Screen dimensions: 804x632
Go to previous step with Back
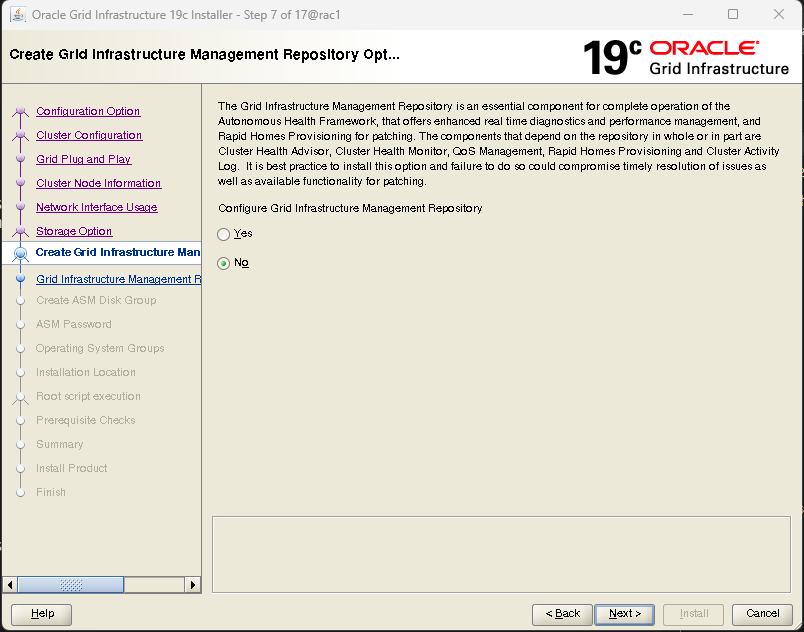coord(562,614)
